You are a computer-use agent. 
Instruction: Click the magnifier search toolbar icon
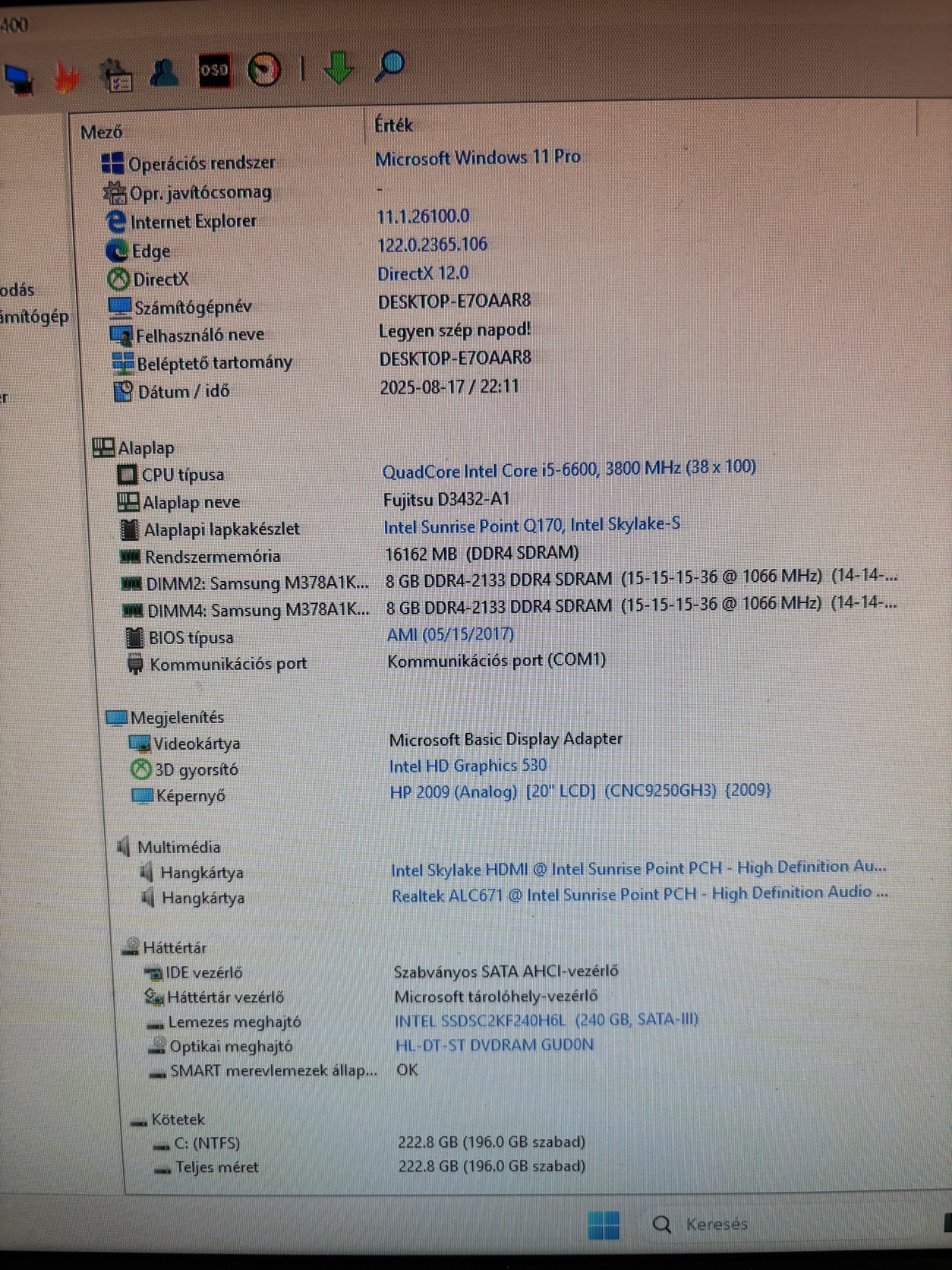389,66
